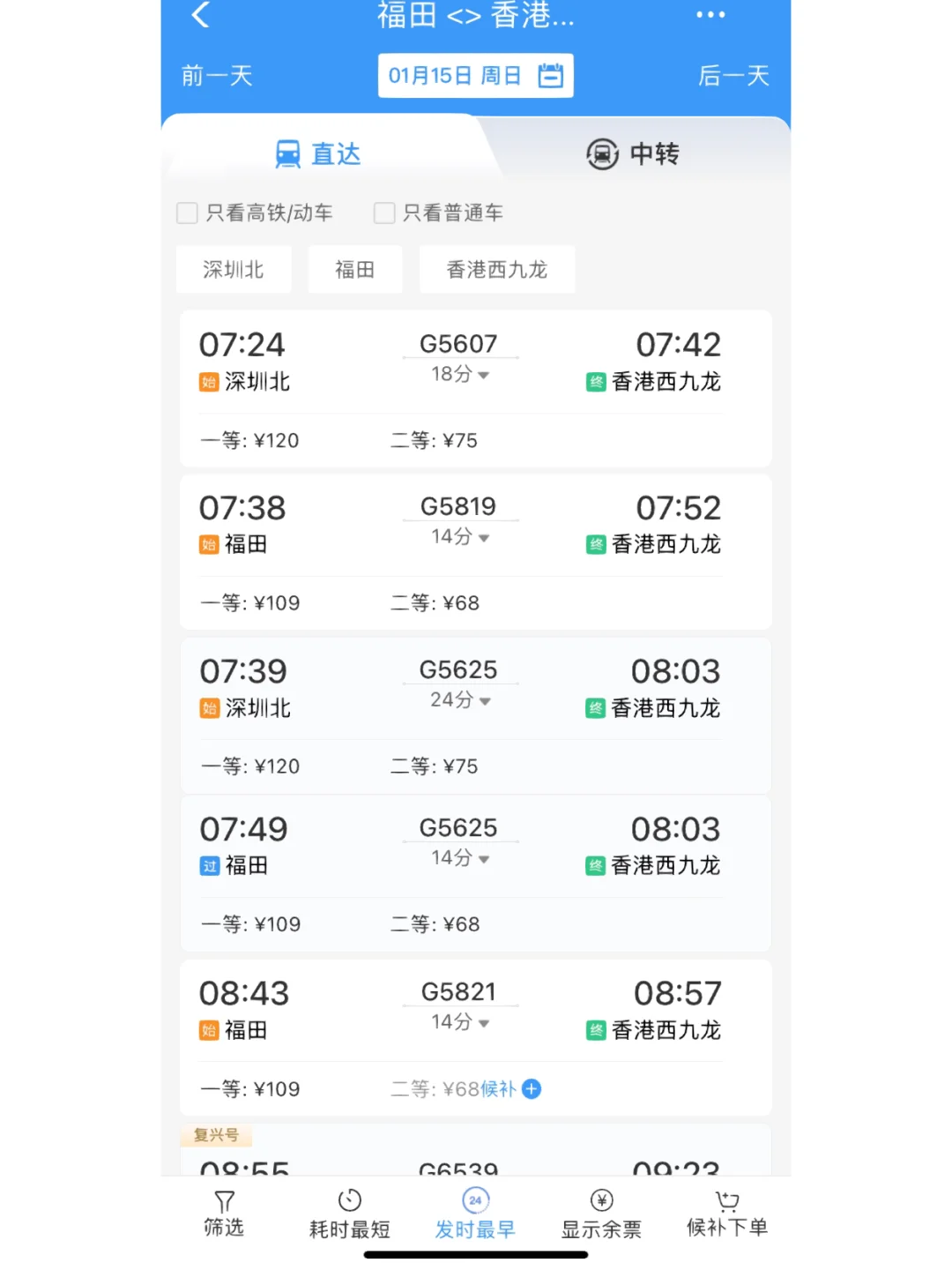952x1270 pixels.
Task: Expand G5821 14分 stop details arrow
Action: pos(483,1023)
